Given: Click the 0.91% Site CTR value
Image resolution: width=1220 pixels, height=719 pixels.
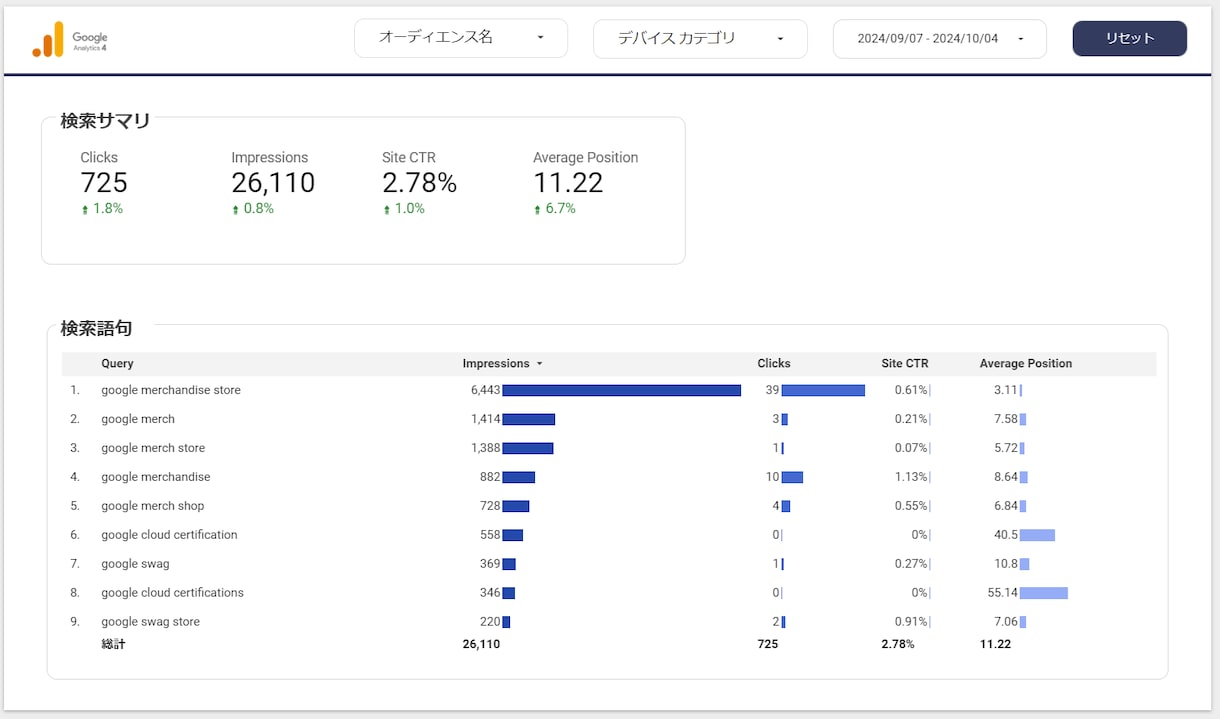Looking at the screenshot, I should coord(911,622).
